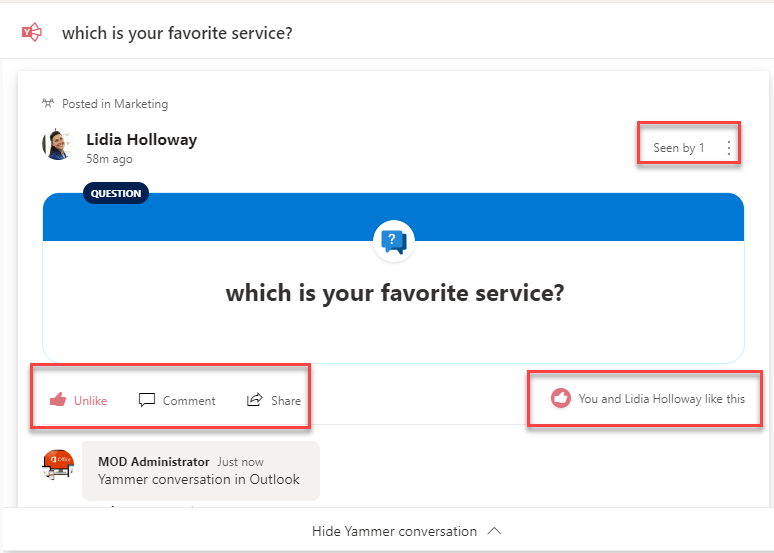The image size is (774, 553).
Task: Click the Share arrow icon
Action: tap(255, 400)
